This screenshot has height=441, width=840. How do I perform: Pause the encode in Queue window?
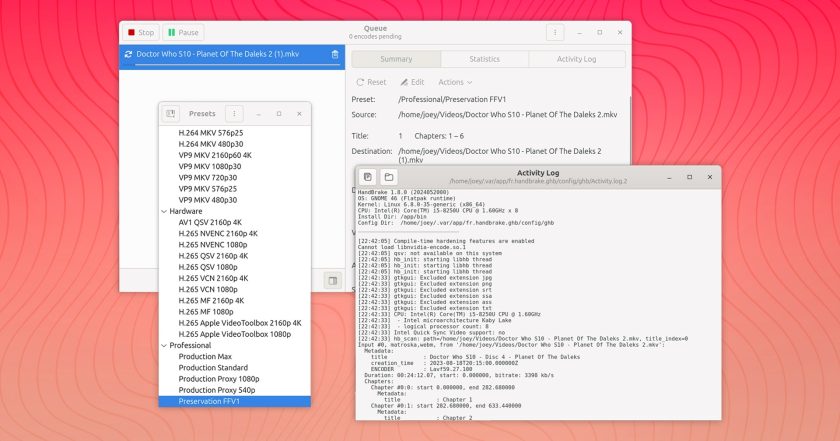tap(183, 33)
